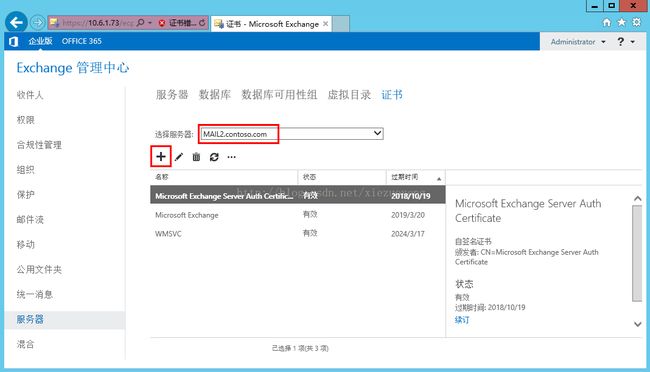Image resolution: width=650 pixels, height=372 pixels.
Task: Click the address bar reload icon
Action: click(x=202, y=23)
